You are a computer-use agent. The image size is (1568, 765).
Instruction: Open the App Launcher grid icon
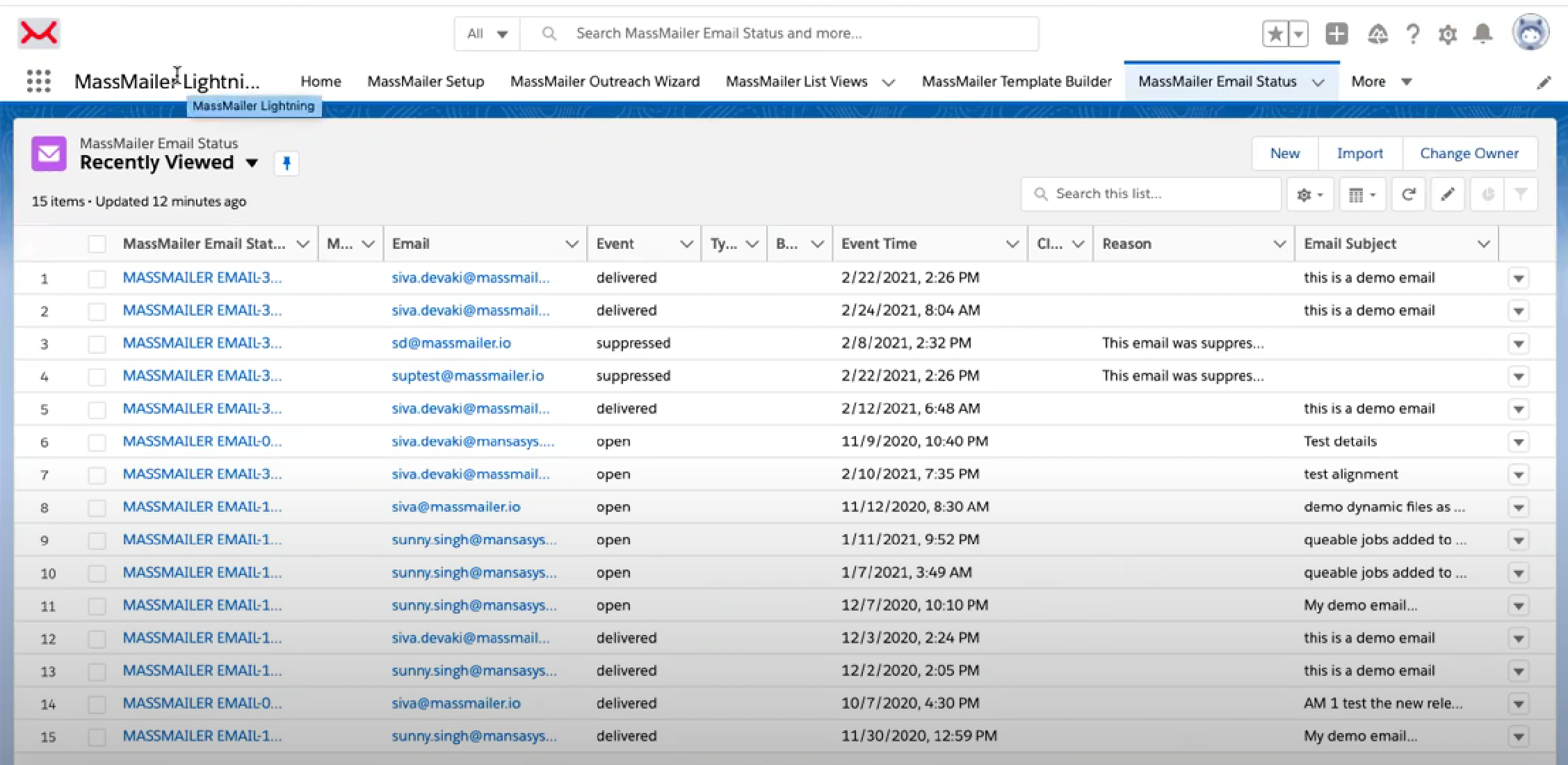click(x=39, y=81)
